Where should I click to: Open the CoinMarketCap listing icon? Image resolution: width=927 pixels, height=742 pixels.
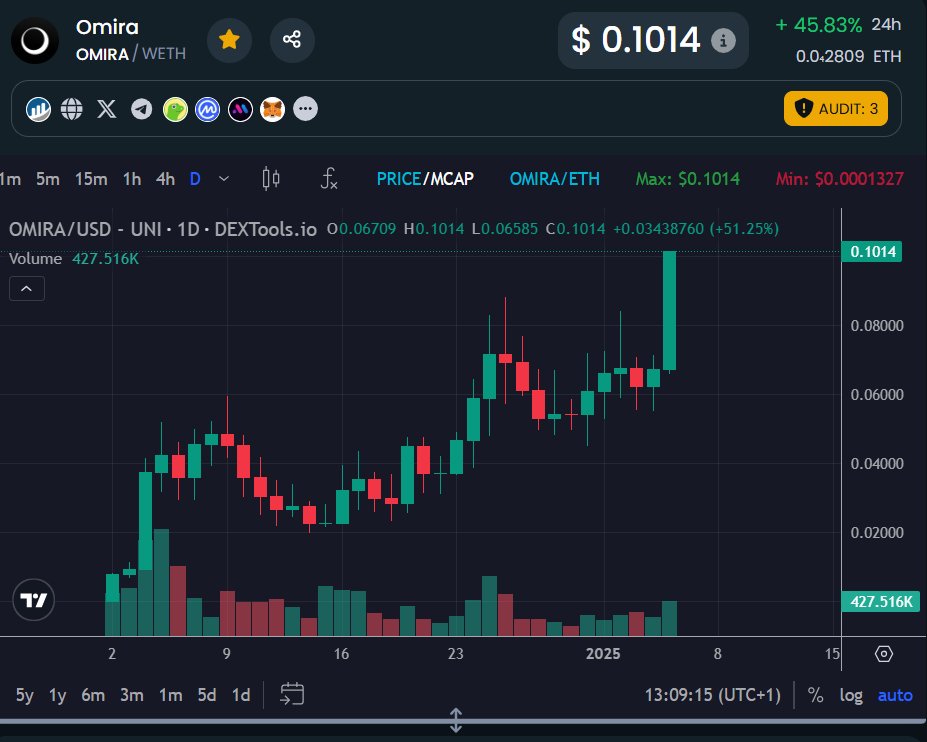click(208, 109)
